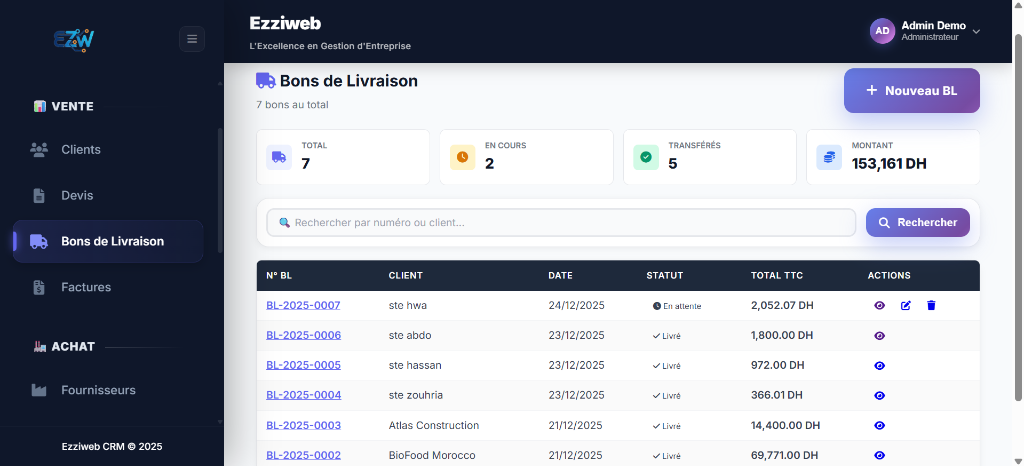The height and width of the screenshot is (466, 1024).
Task: Click the 69,771.00 DH total cell
Action: click(x=784, y=456)
